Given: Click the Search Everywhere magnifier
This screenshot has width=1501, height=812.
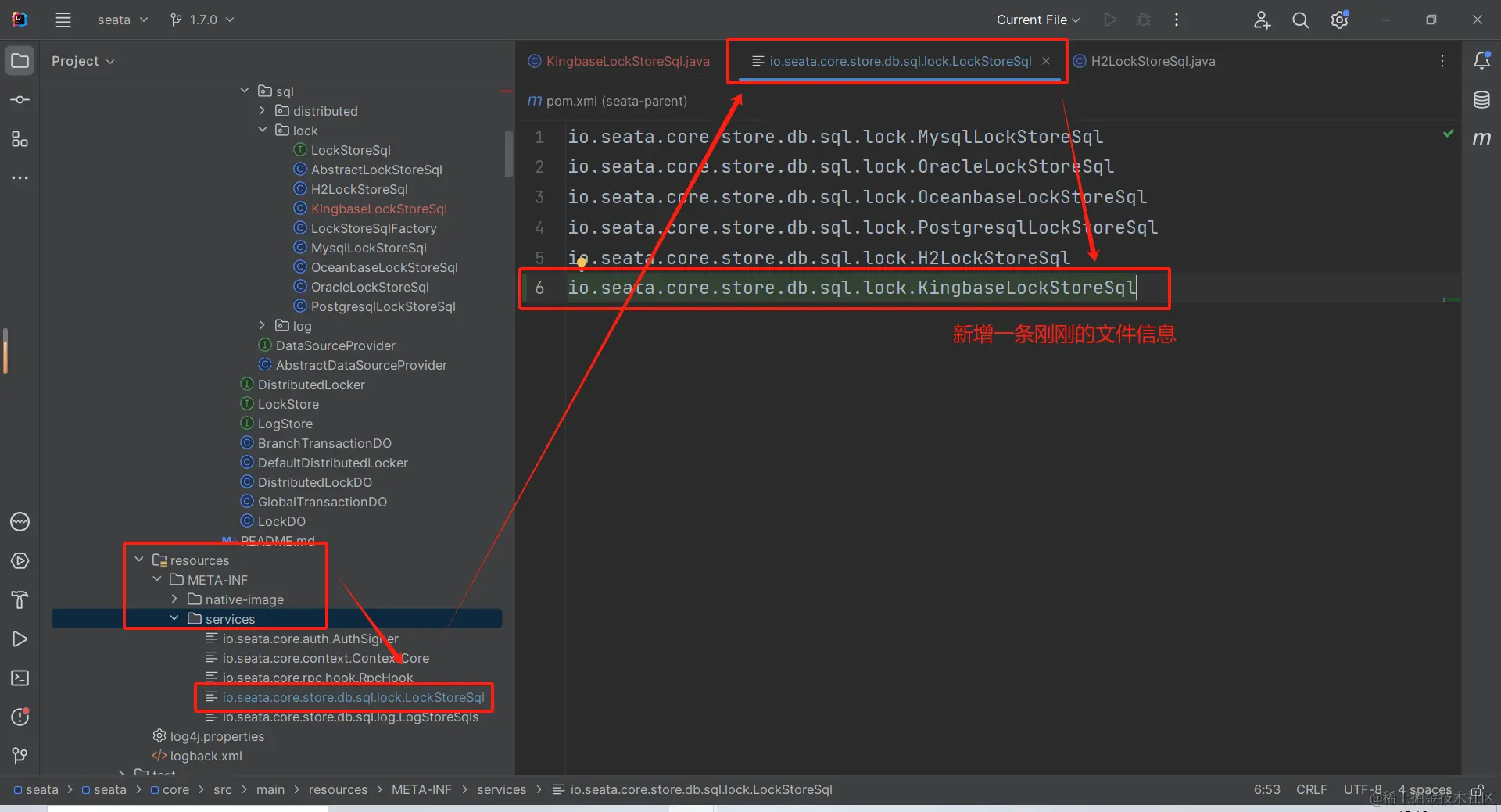Looking at the screenshot, I should (x=1300, y=20).
